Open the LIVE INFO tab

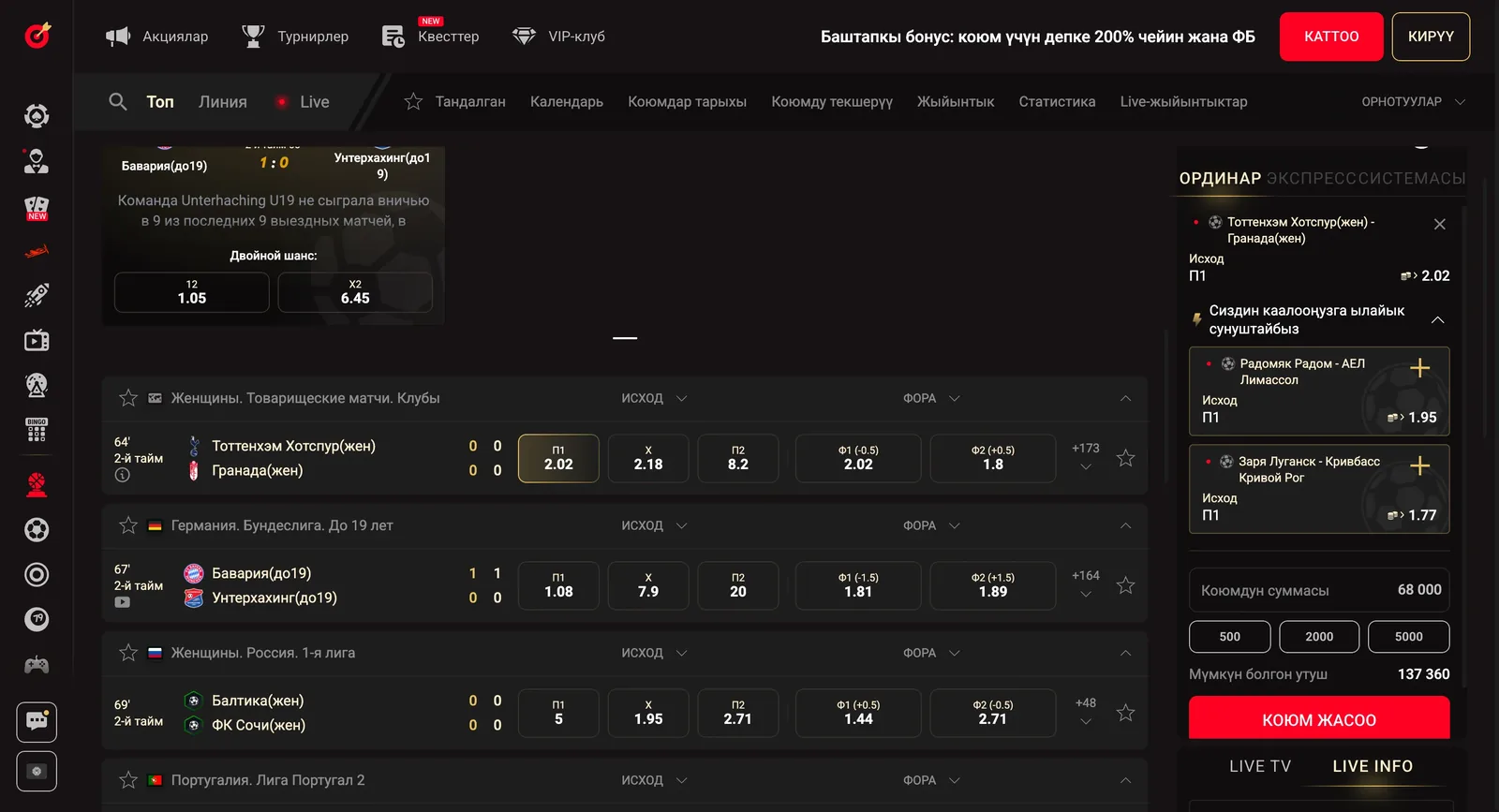pyautogui.click(x=1373, y=766)
